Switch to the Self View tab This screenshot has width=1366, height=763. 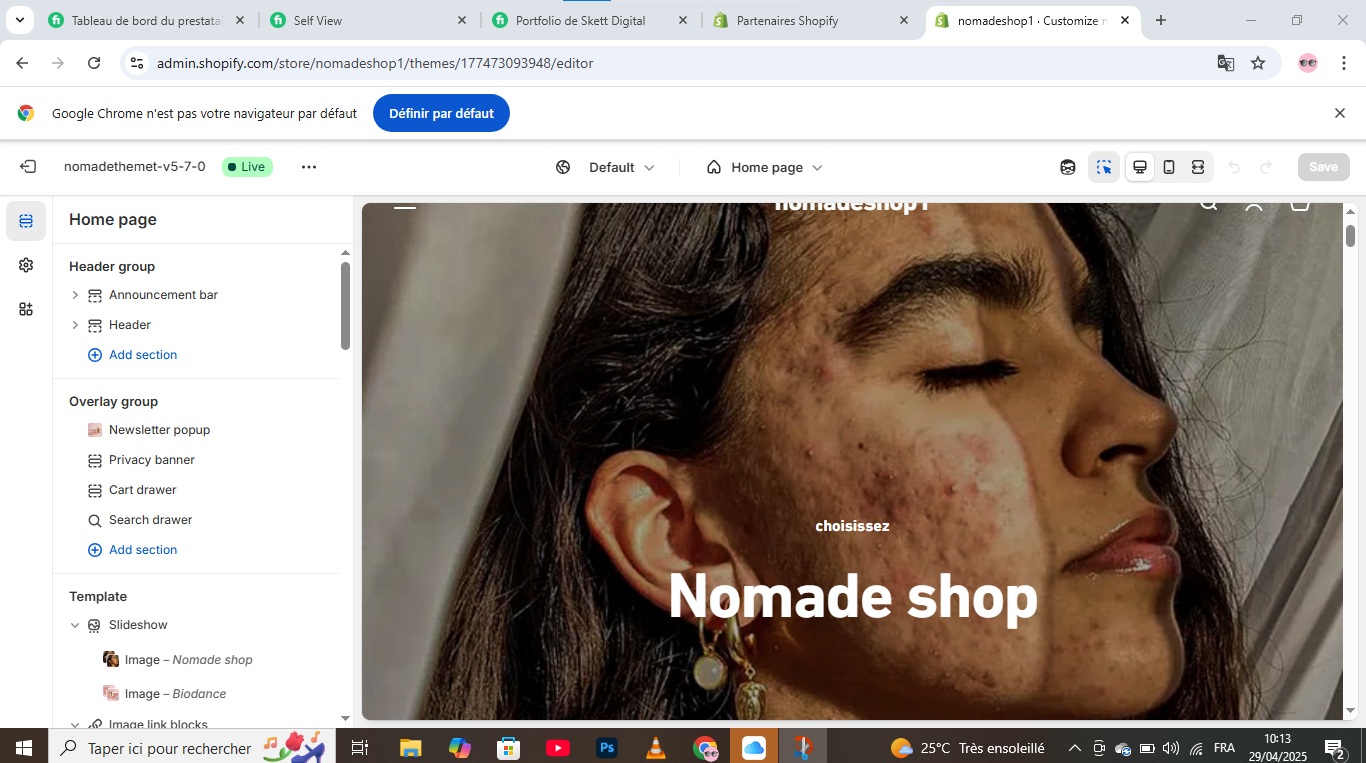370,20
